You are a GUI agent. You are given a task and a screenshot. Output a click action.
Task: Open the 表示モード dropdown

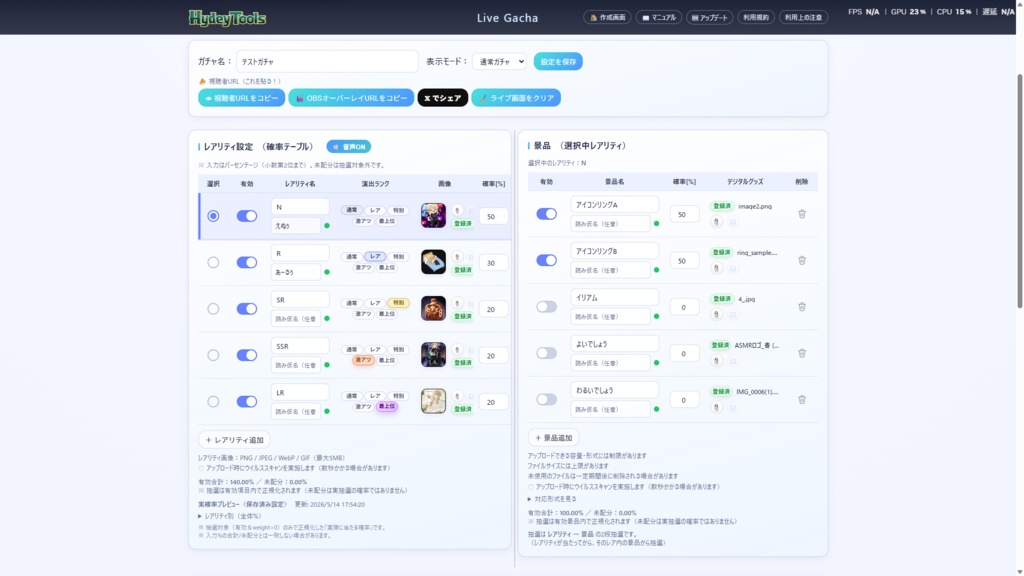pos(500,61)
